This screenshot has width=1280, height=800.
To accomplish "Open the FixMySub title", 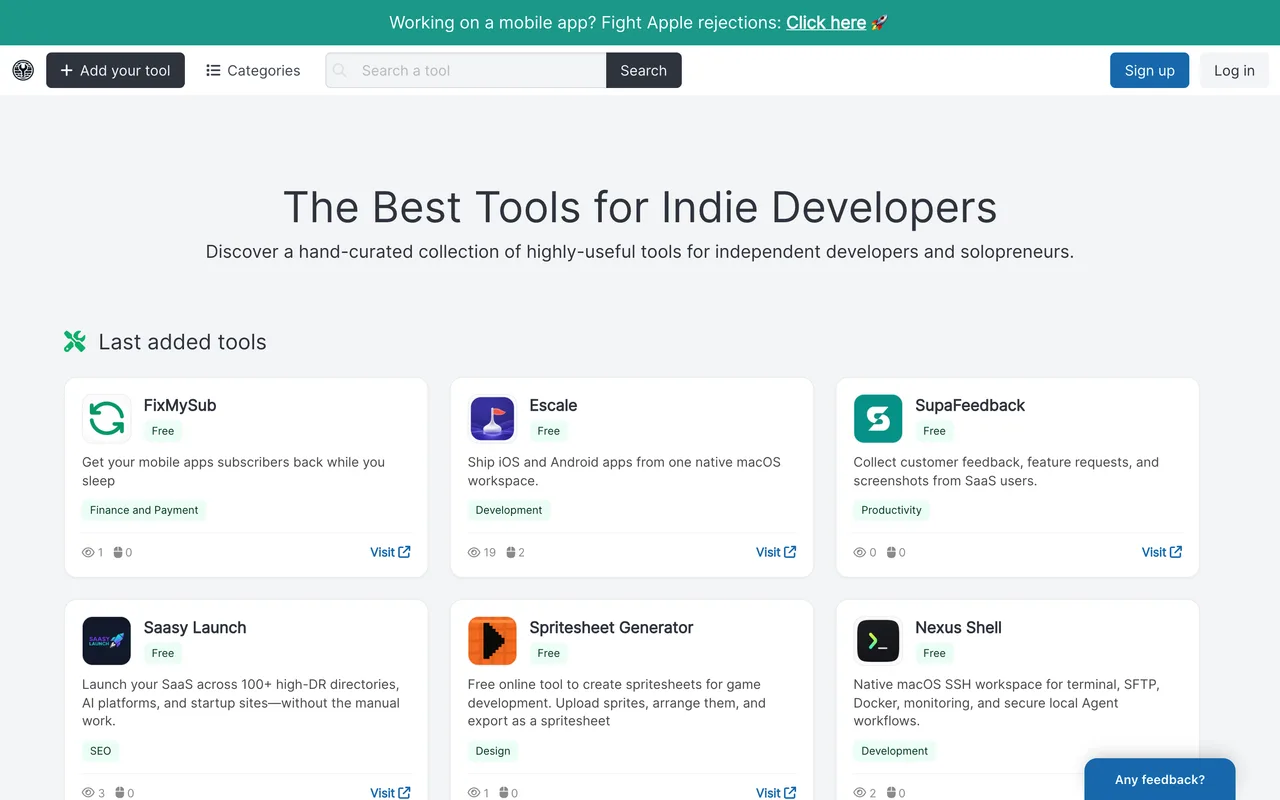I will point(180,405).
